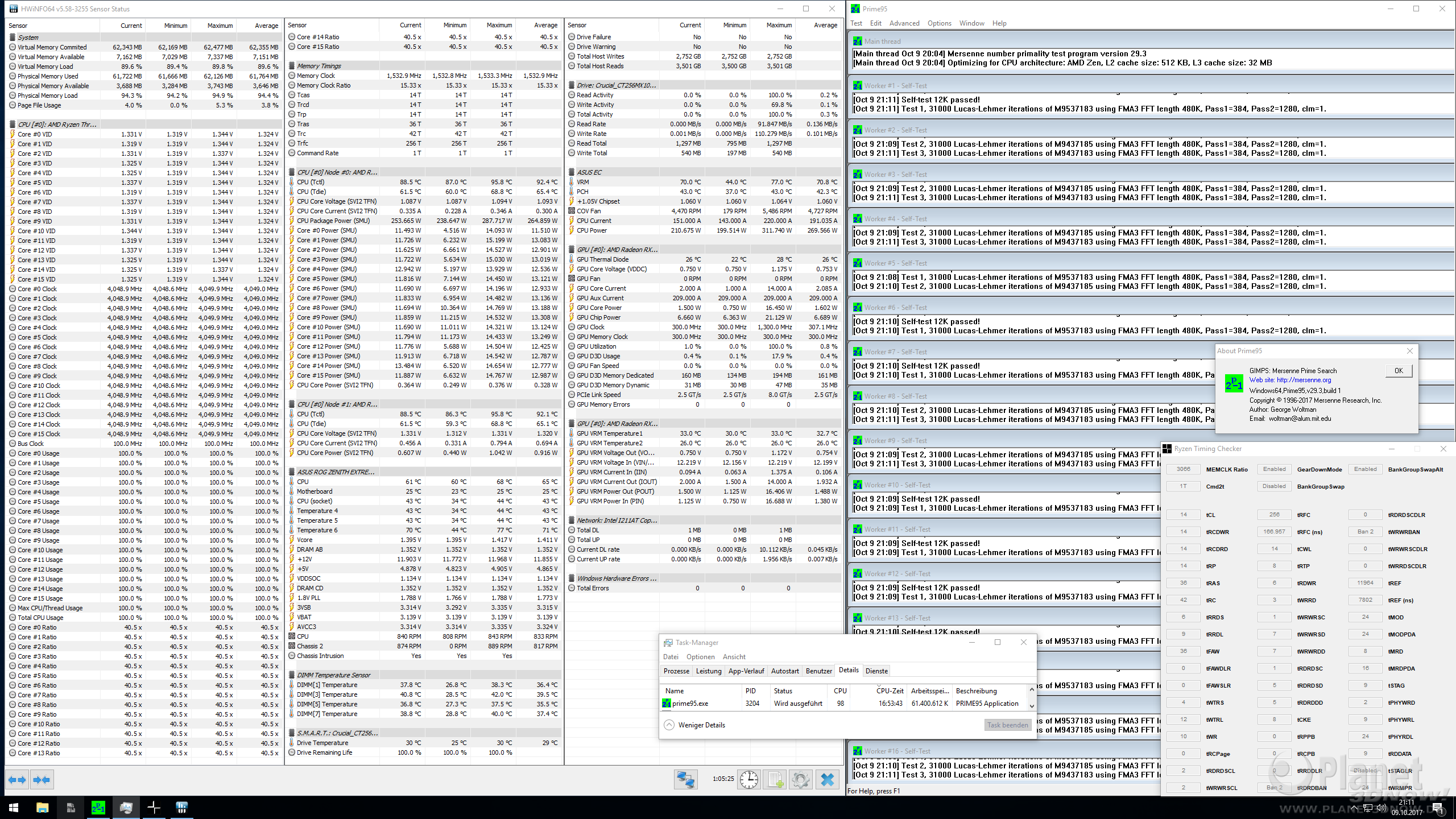Click Task beenden button
1456x819 pixels.
click(1007, 725)
